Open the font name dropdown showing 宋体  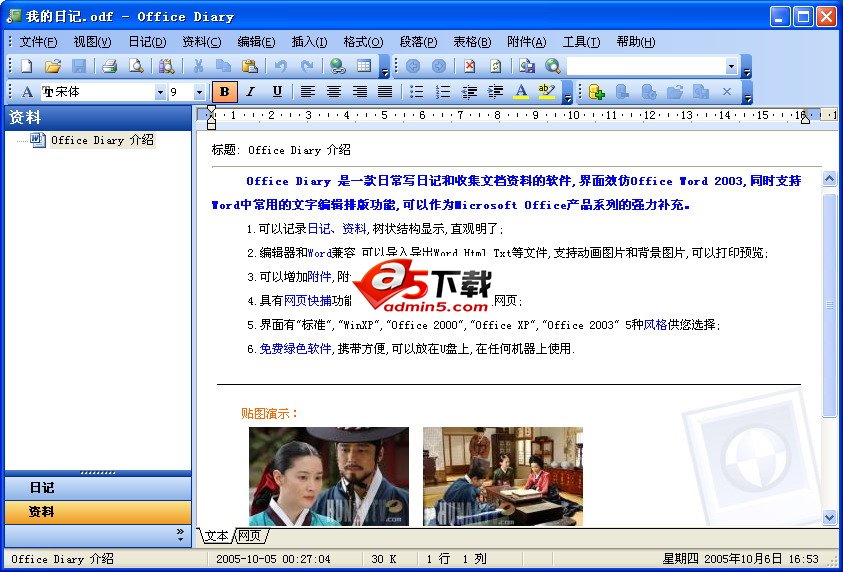point(160,92)
